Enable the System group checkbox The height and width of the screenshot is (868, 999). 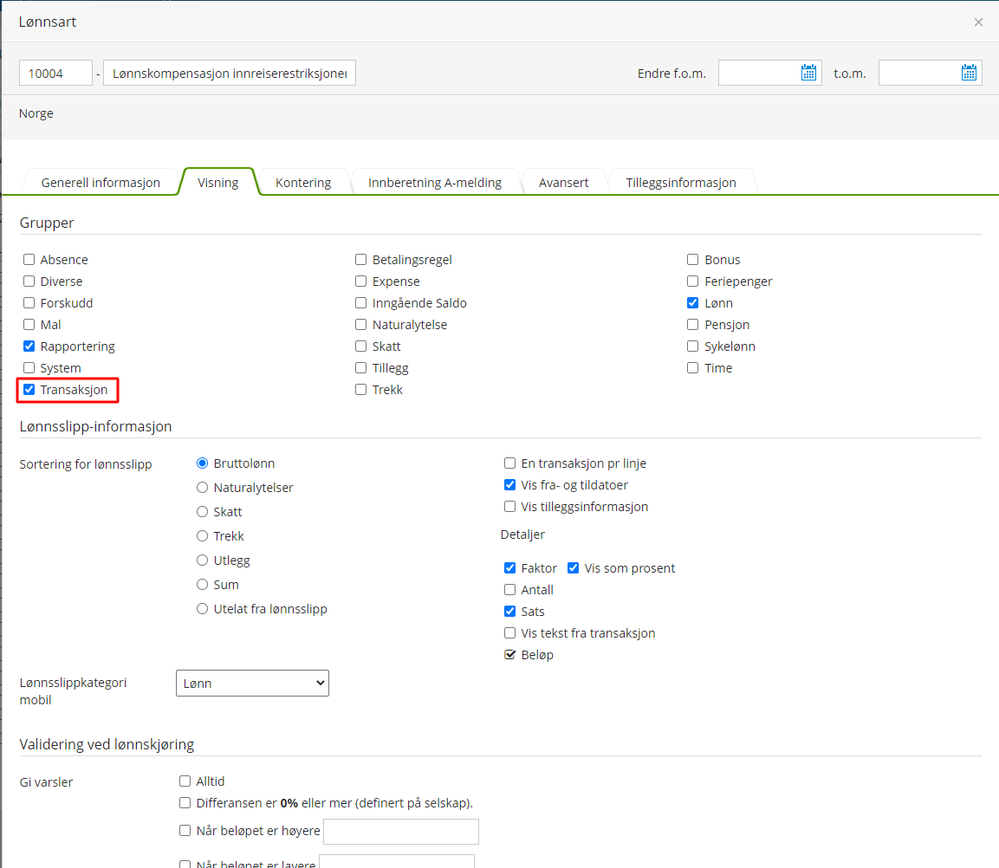coord(29,368)
